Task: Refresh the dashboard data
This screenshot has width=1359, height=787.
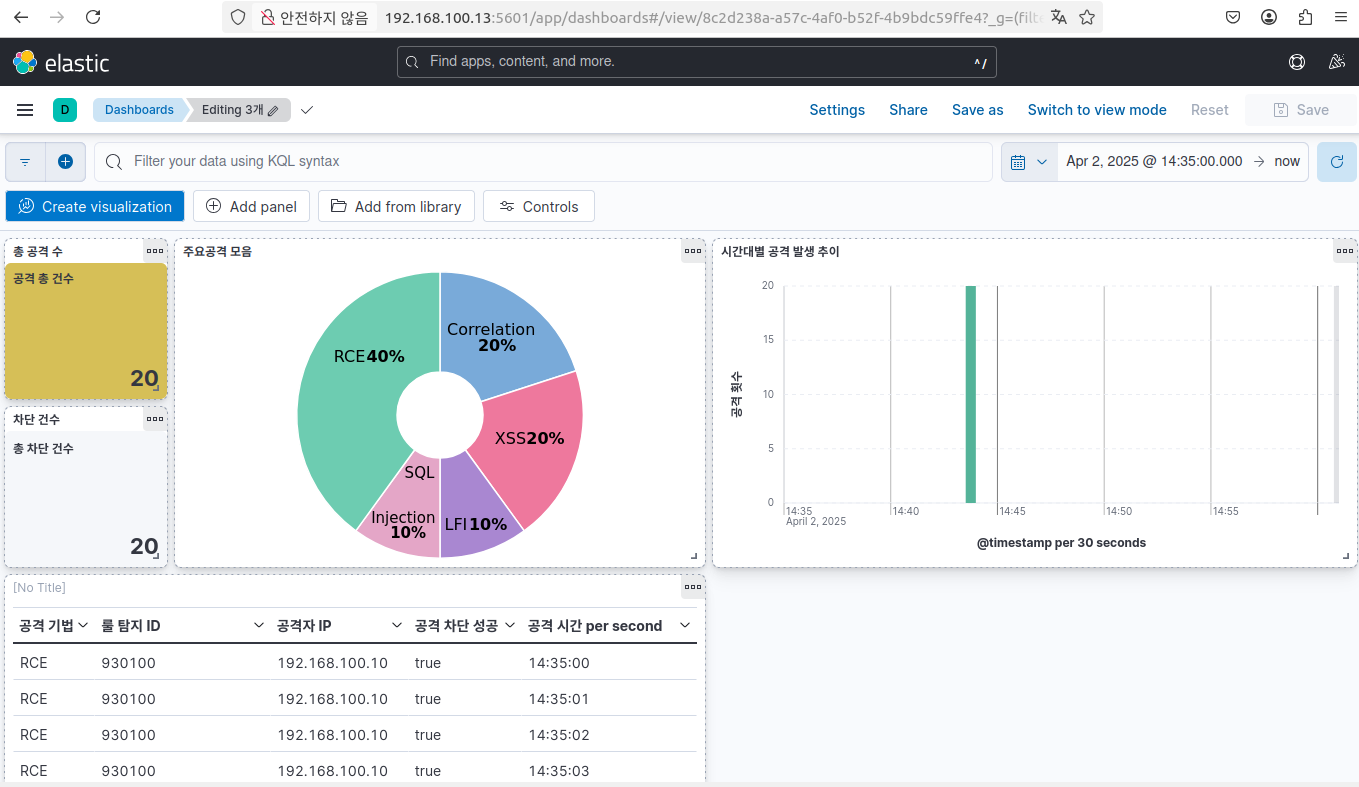Action: coord(1336,162)
